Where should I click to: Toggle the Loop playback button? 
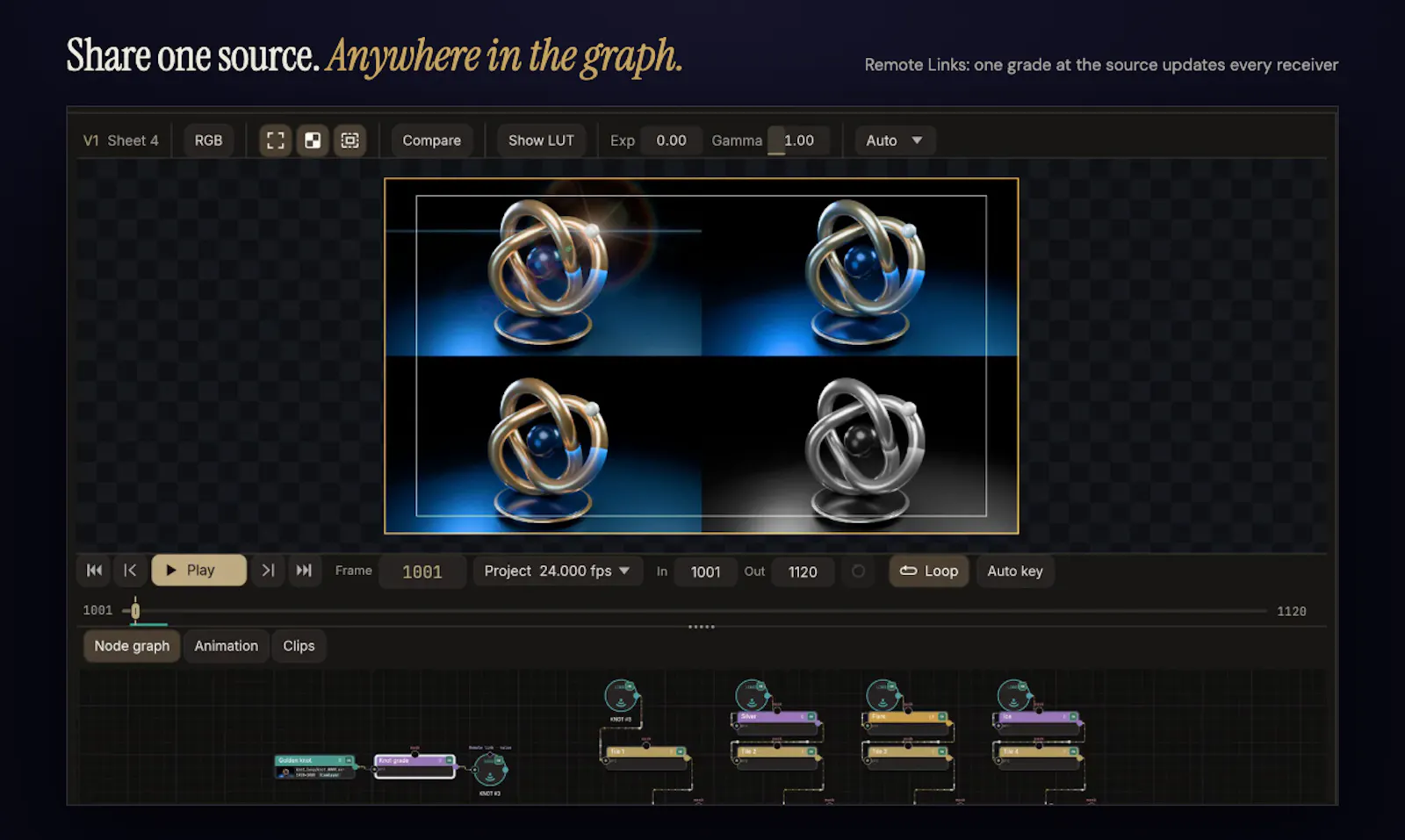929,571
